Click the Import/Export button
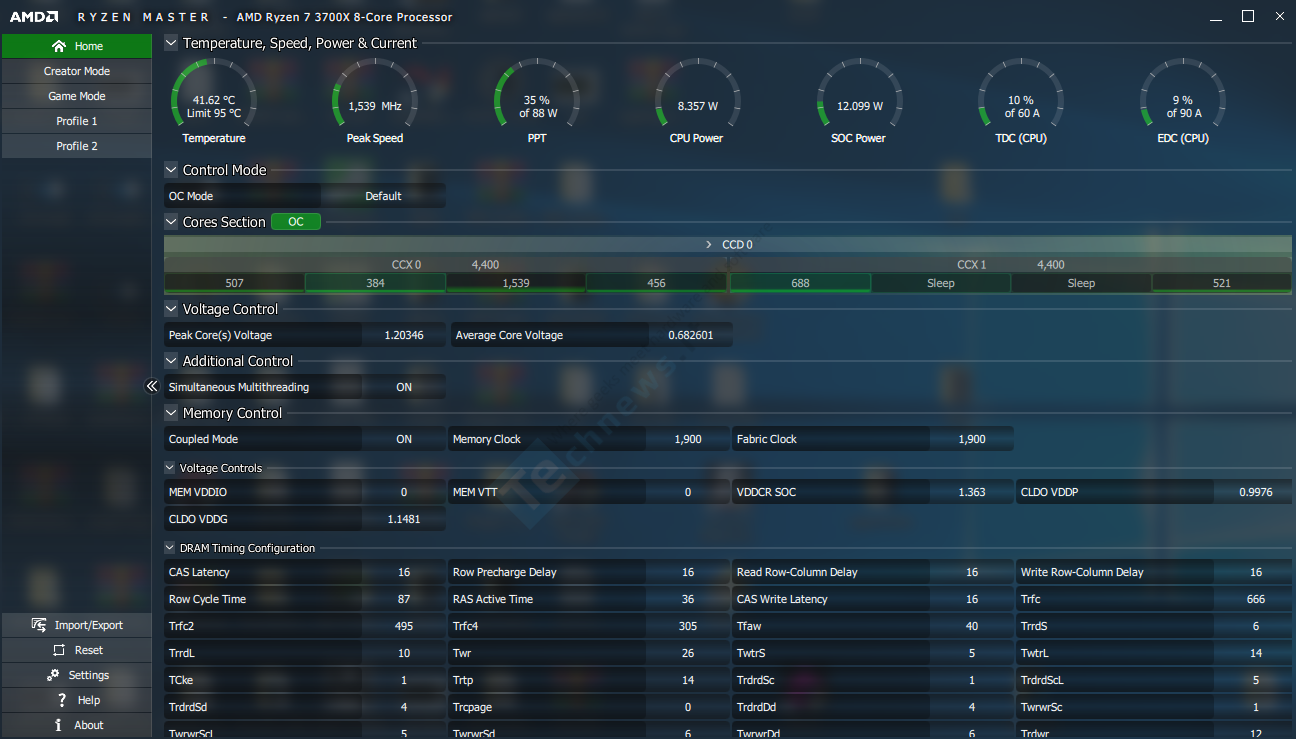 coord(76,625)
